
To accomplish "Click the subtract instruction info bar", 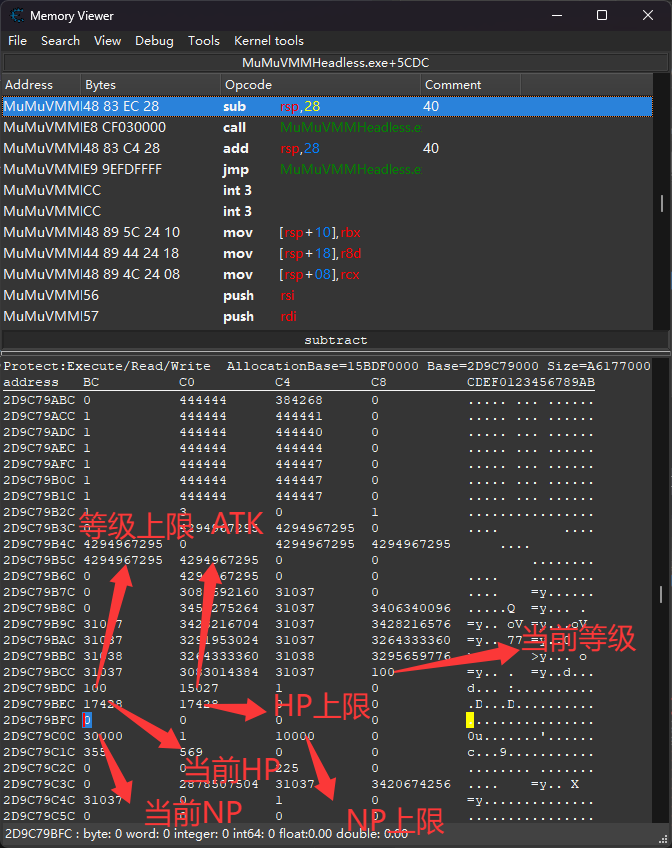I will coord(335,340).
